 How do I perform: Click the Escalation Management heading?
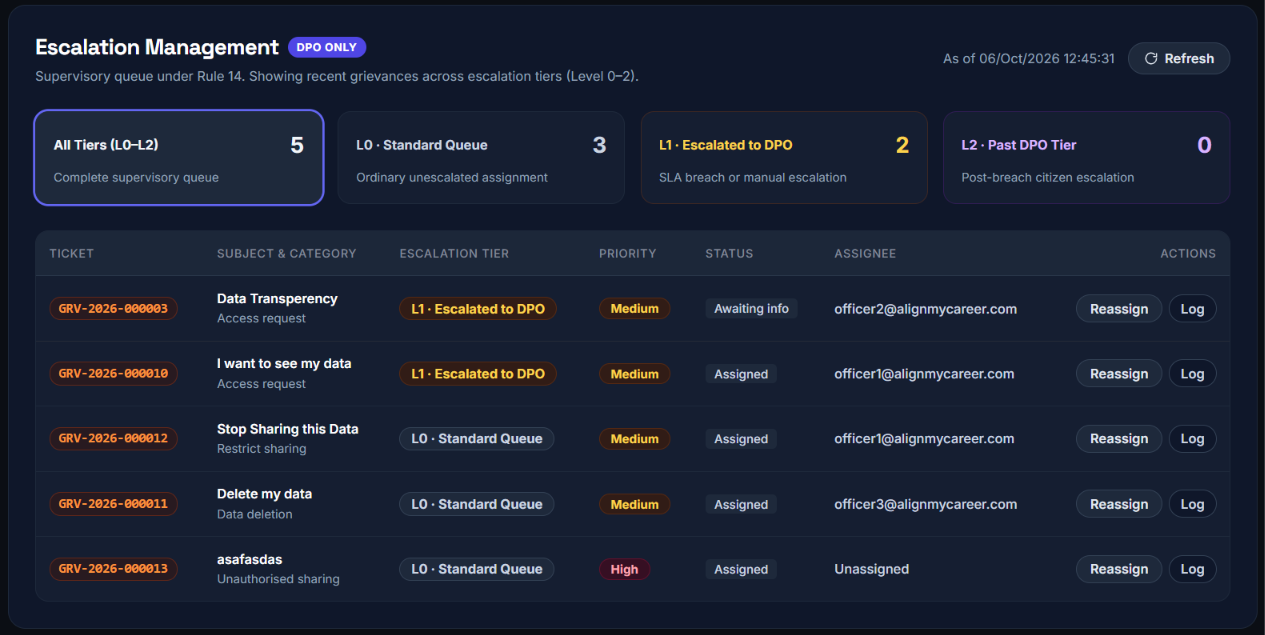click(x=157, y=47)
